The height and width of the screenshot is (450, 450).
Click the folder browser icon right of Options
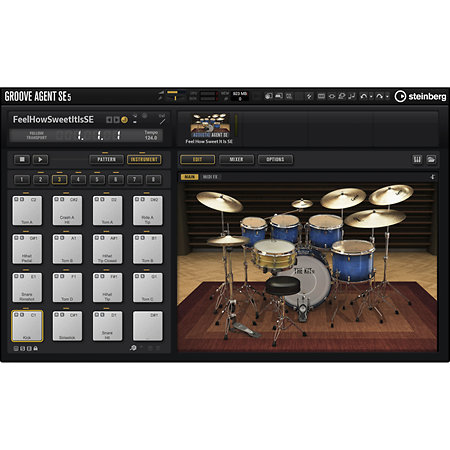point(431,159)
